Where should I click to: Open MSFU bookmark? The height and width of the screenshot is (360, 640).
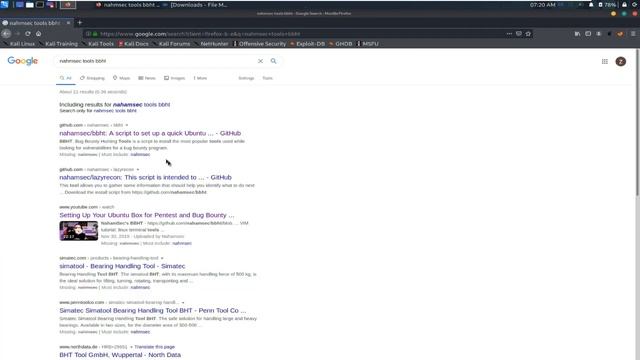click(368, 44)
